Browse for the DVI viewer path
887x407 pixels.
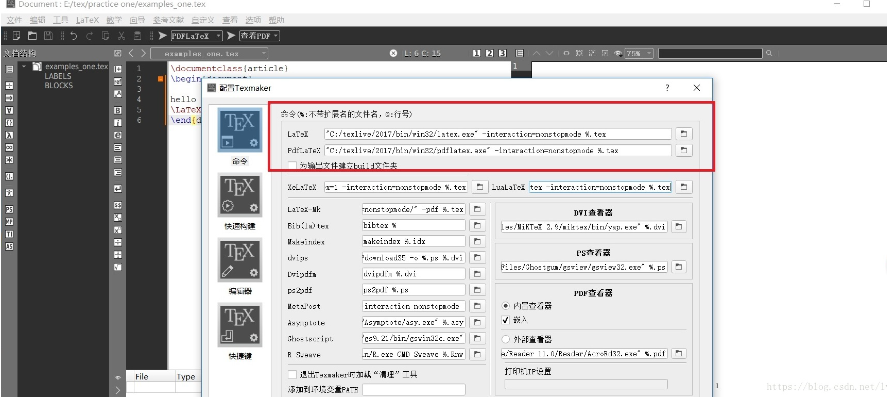coord(679,226)
